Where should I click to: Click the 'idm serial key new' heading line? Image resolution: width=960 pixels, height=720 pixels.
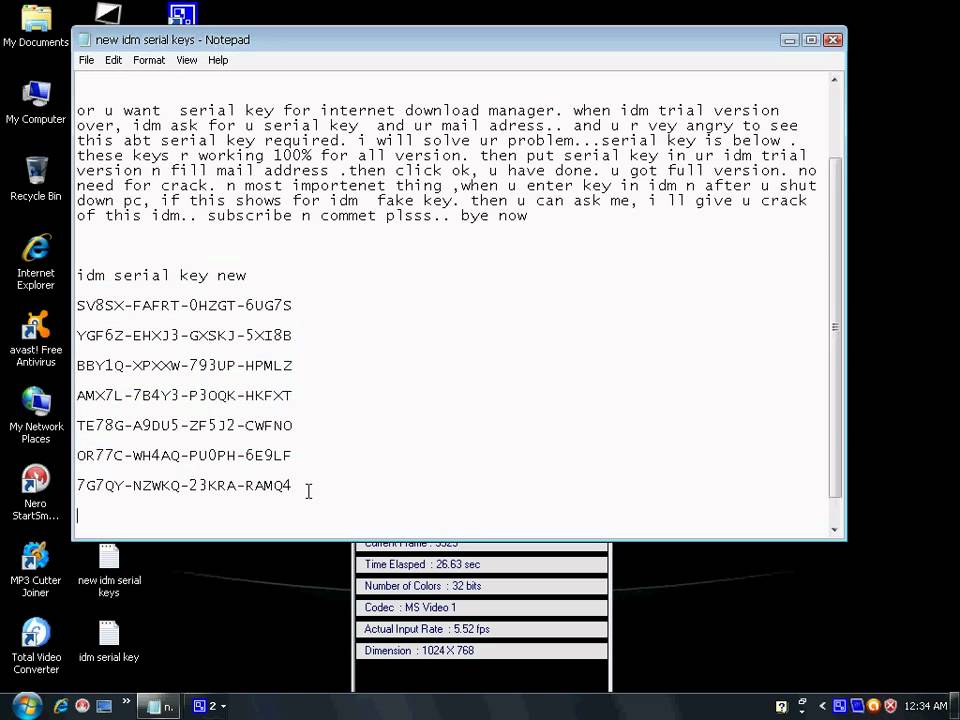pyautogui.click(x=162, y=276)
